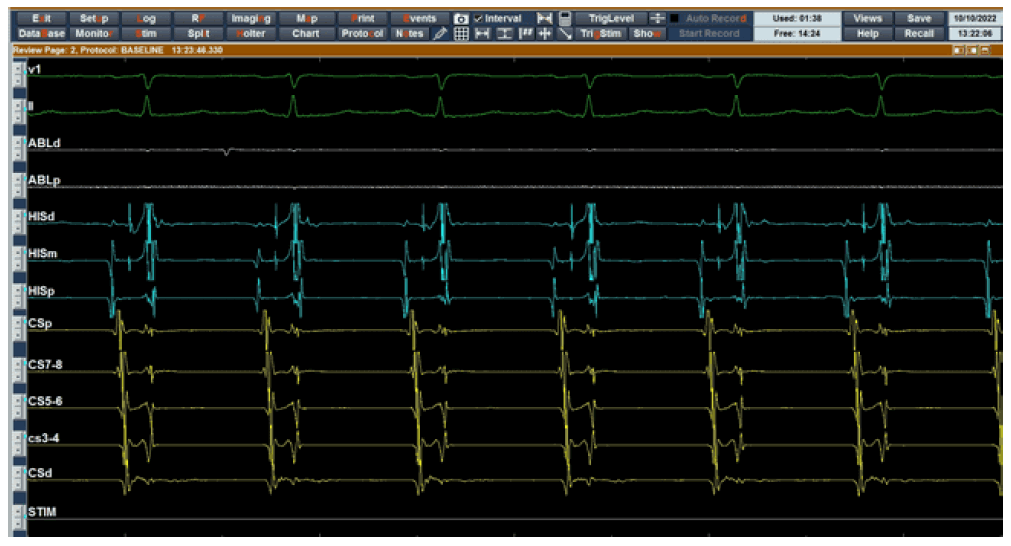1011x546 pixels.
Task: Click the channel handle beside ABLp
Action: point(18,184)
